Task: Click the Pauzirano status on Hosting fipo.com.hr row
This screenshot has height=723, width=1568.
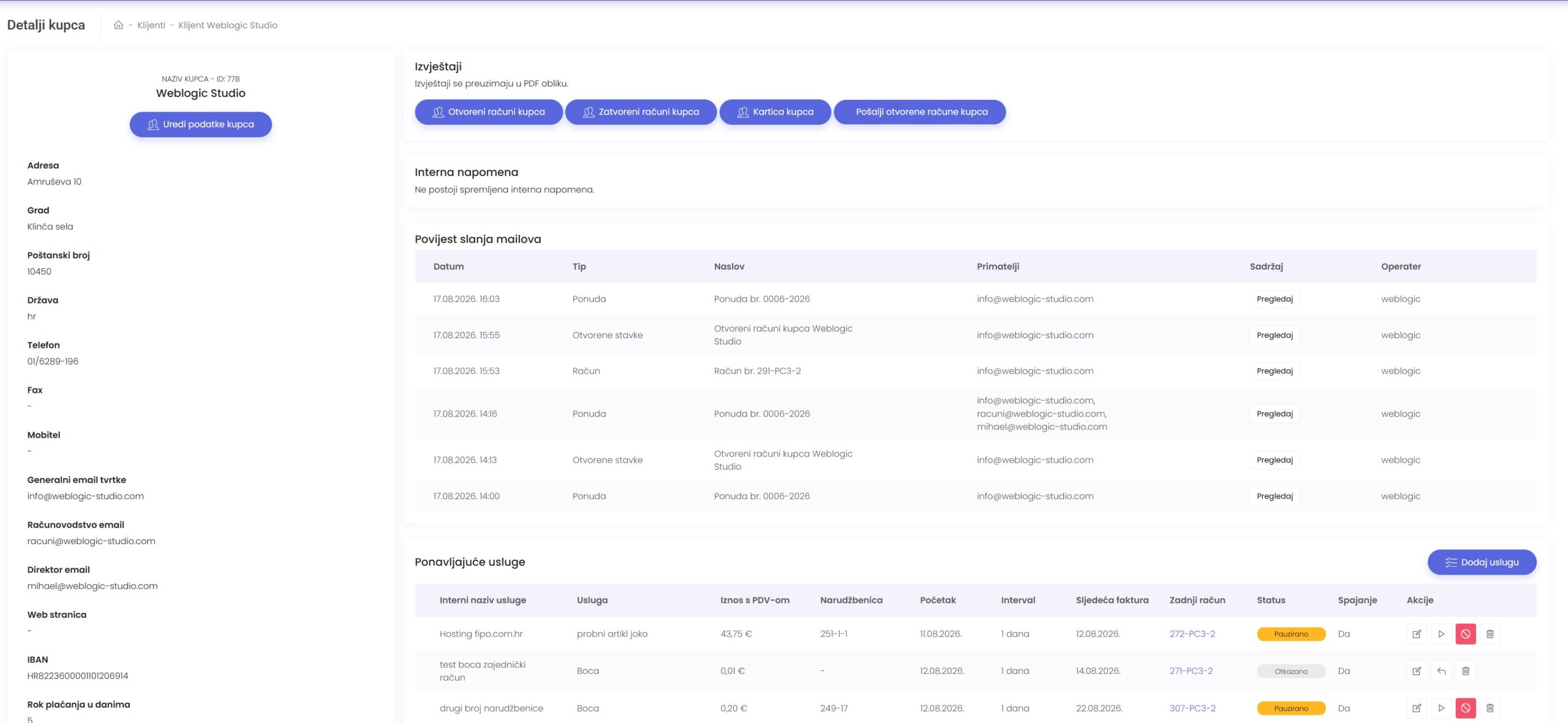Action: (x=1291, y=634)
